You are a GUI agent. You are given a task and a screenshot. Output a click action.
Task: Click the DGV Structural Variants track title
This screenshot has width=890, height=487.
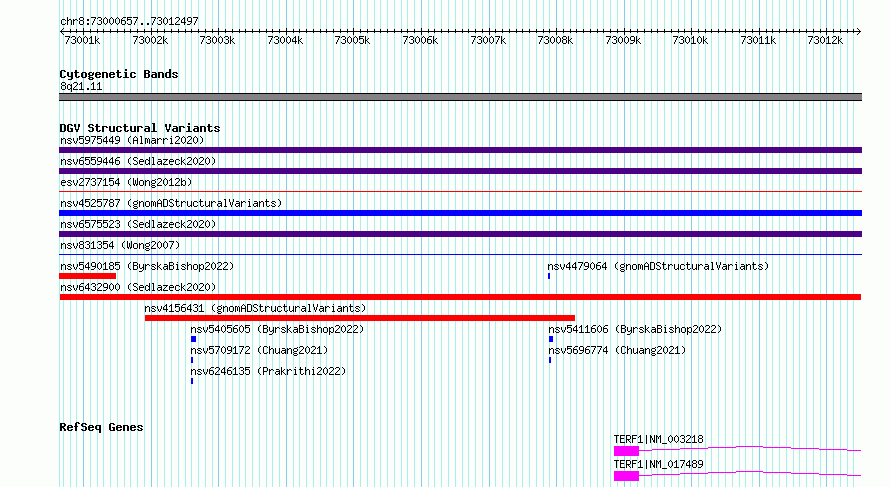(x=140, y=128)
